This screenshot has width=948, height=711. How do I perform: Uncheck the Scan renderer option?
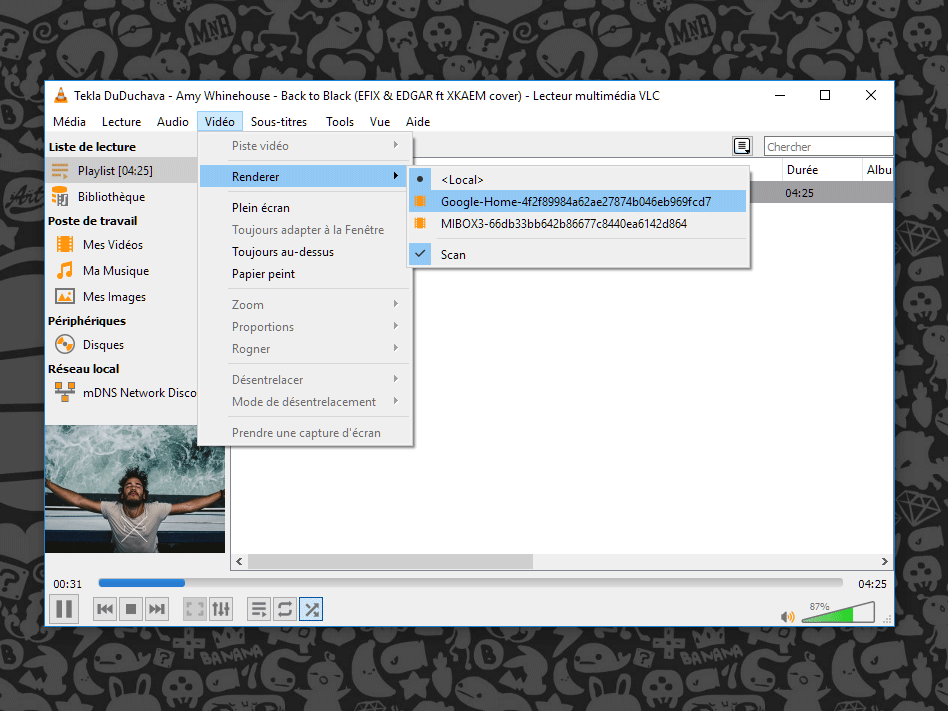click(579, 255)
